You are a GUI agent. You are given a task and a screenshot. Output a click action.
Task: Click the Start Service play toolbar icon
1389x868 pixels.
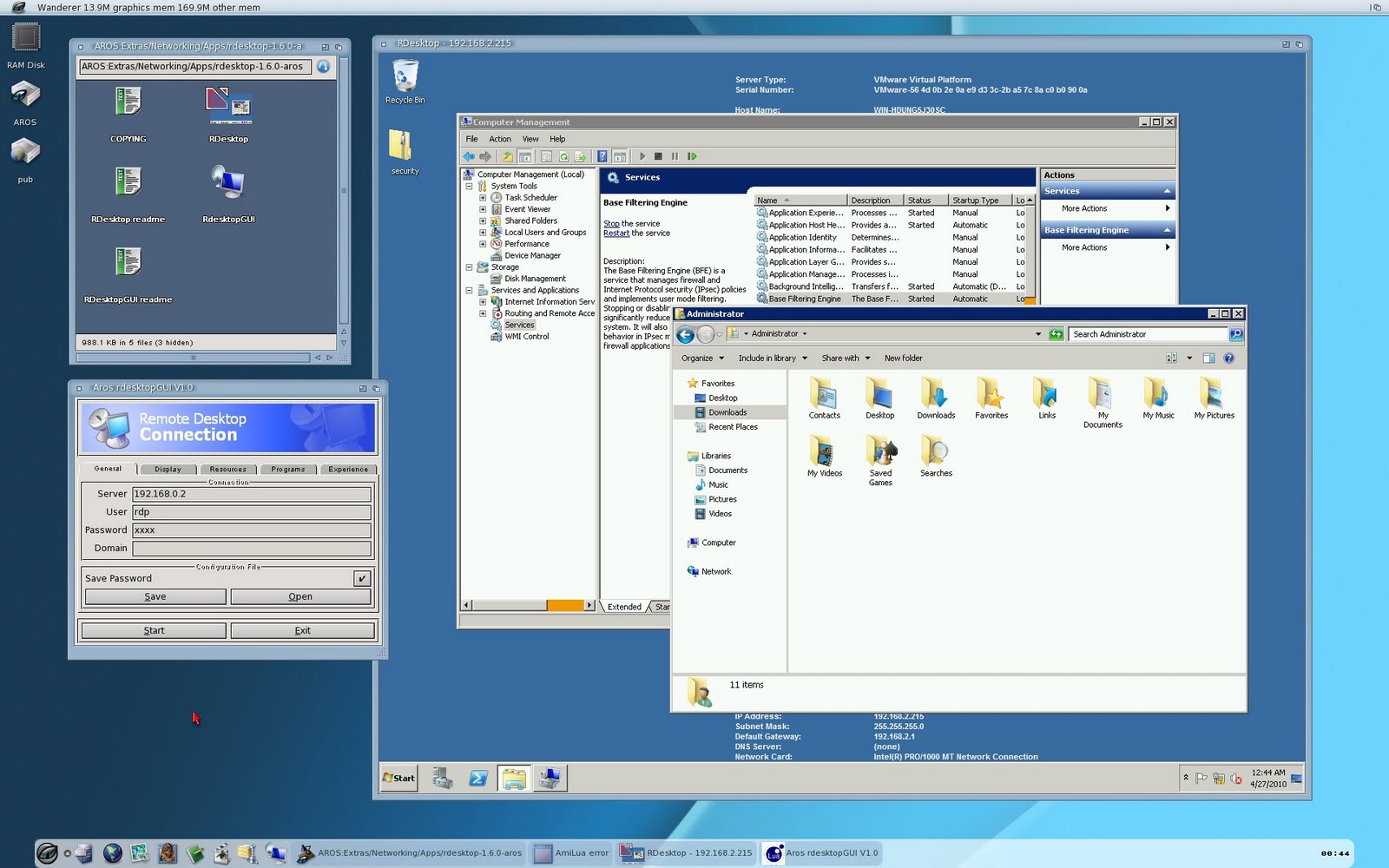[642, 156]
